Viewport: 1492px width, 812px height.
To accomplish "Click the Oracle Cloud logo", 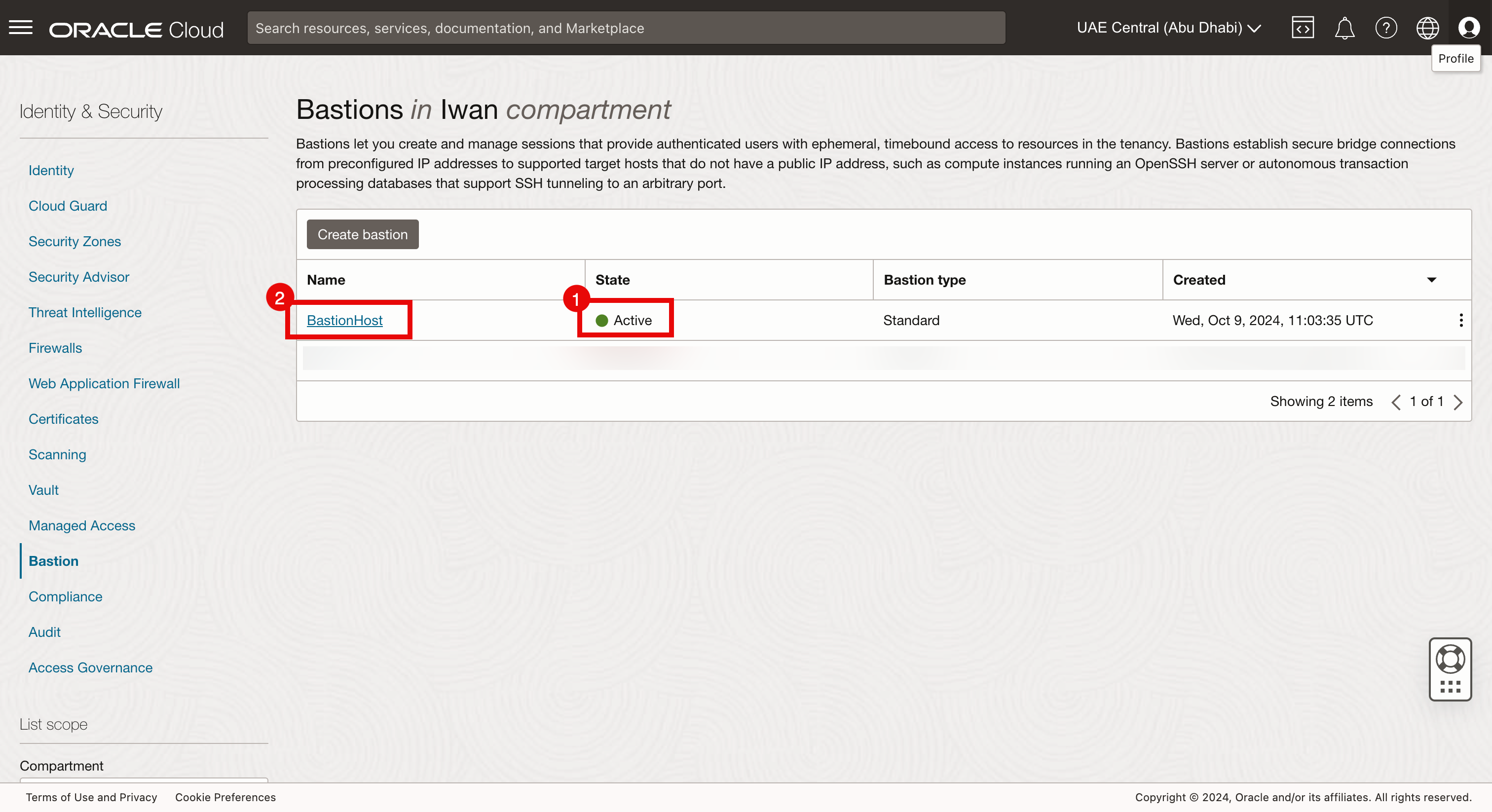I will click(x=136, y=30).
